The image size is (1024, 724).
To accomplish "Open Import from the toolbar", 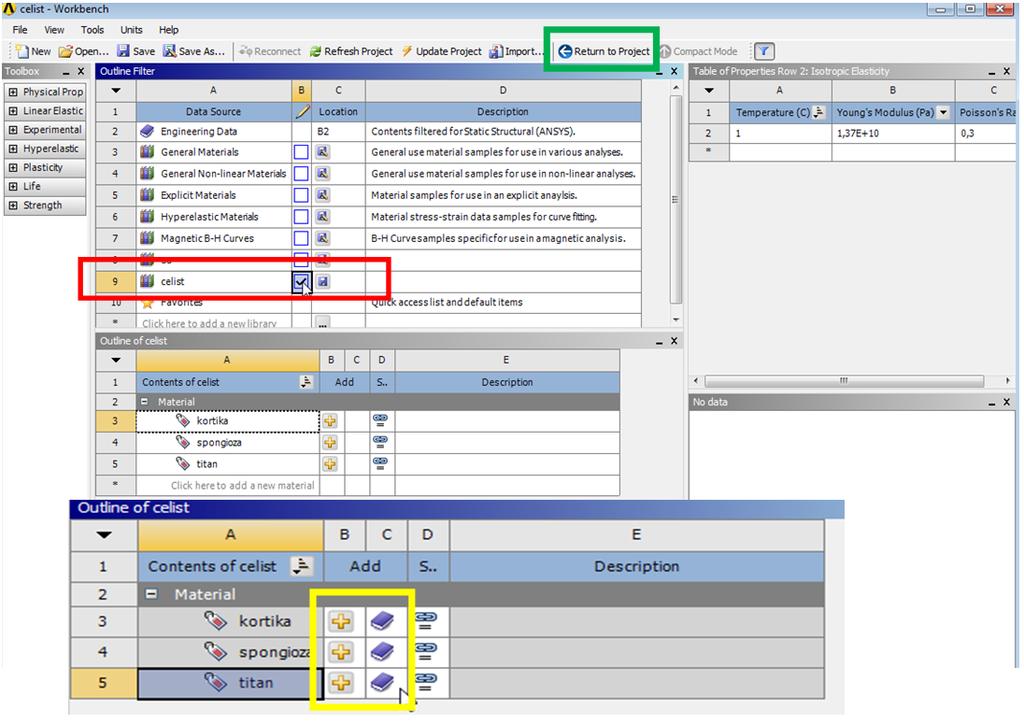I will pyautogui.click(x=516, y=51).
